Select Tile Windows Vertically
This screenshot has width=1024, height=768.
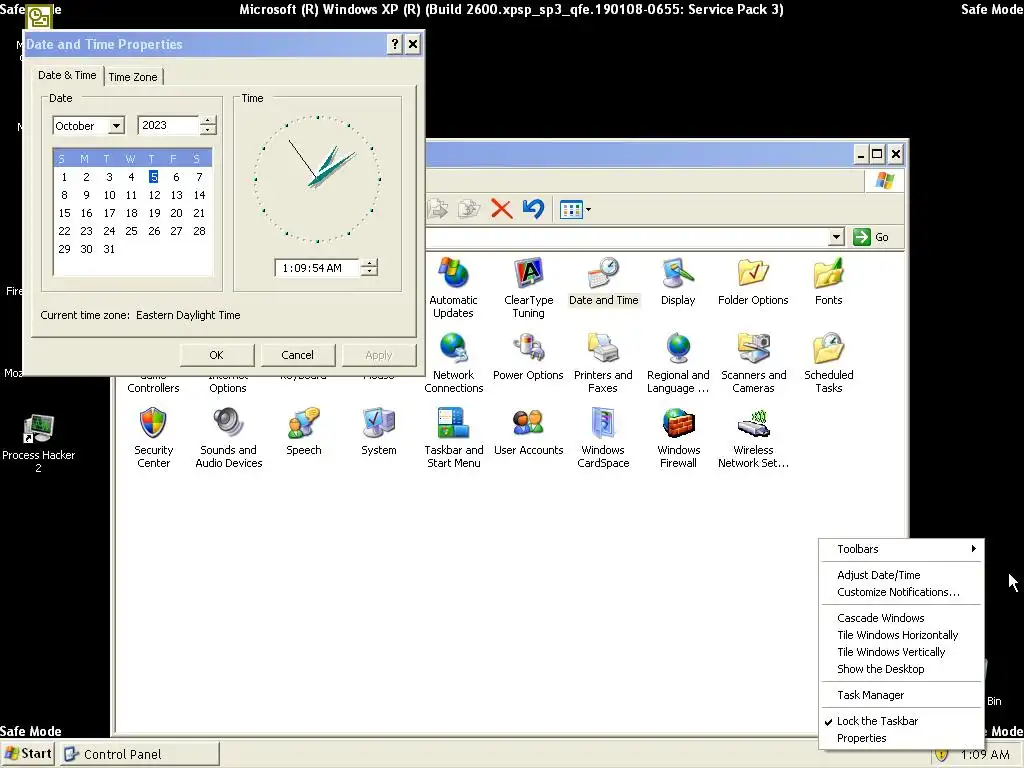pos(901,652)
